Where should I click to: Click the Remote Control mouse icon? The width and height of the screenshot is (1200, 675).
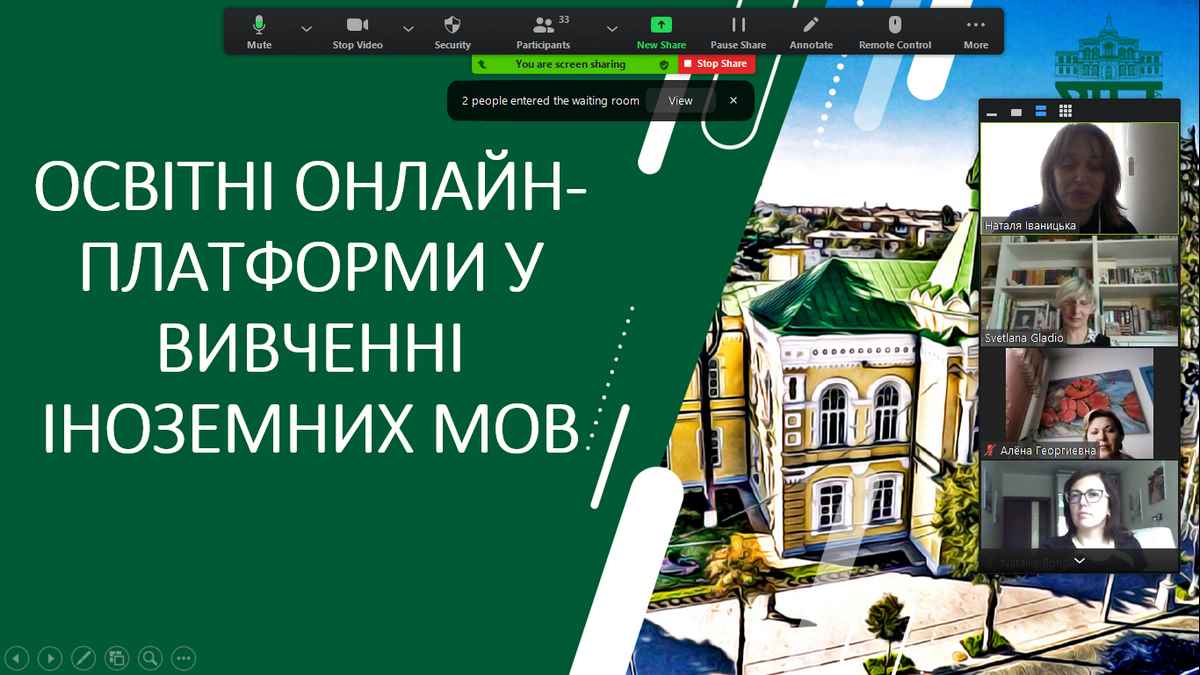click(x=895, y=31)
